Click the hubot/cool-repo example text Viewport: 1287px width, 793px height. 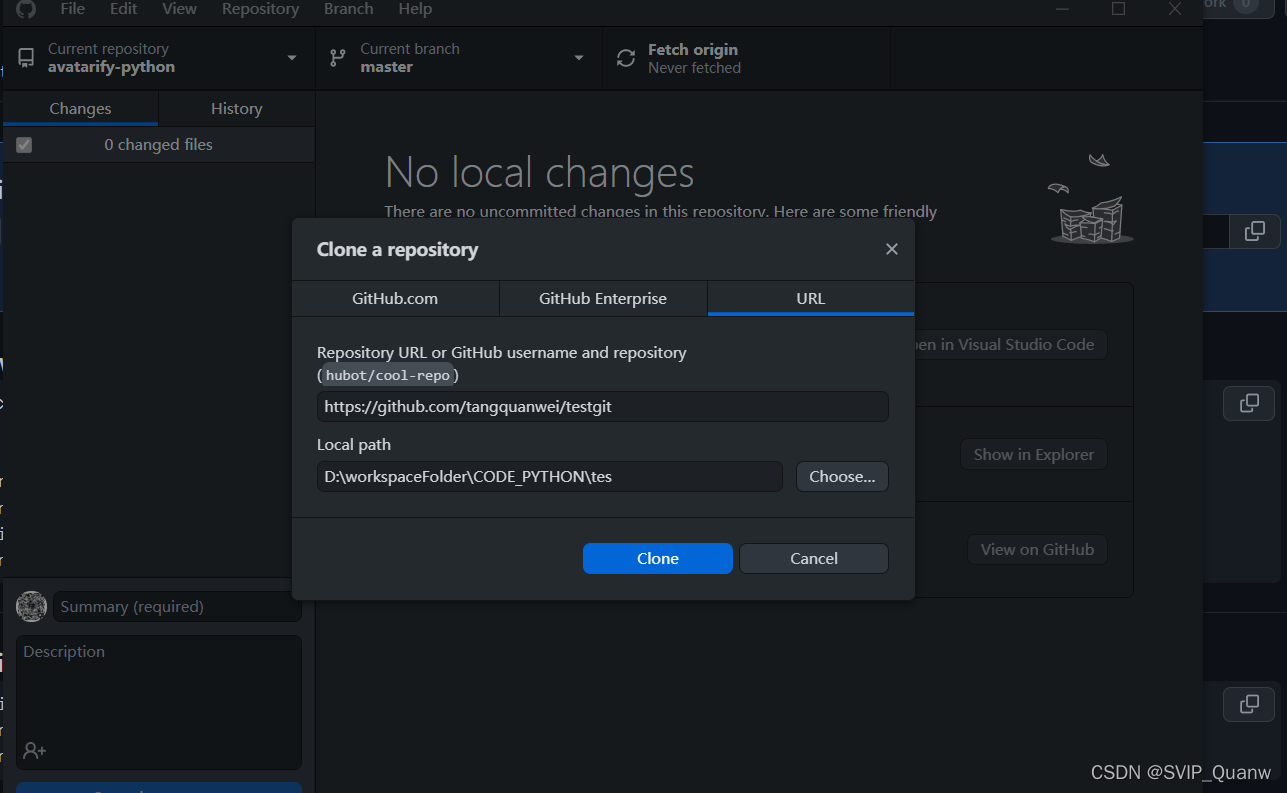pos(387,375)
